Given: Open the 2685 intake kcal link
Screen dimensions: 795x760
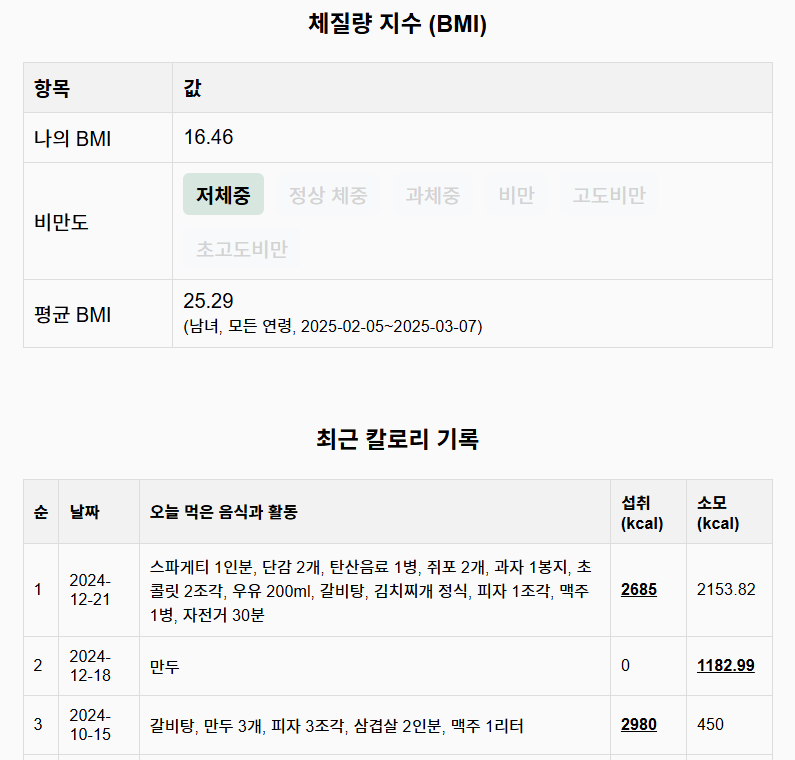Looking at the screenshot, I should pos(638,589).
